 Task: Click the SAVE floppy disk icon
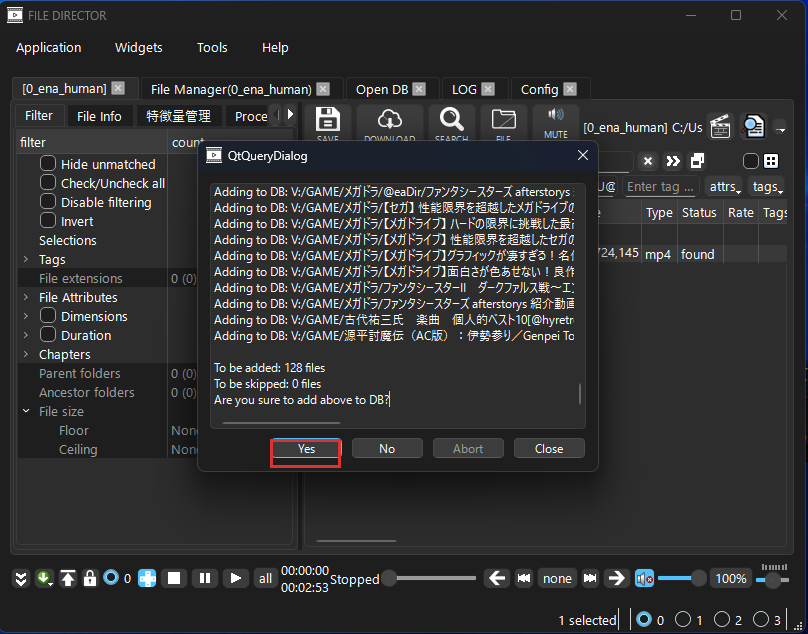click(x=328, y=122)
